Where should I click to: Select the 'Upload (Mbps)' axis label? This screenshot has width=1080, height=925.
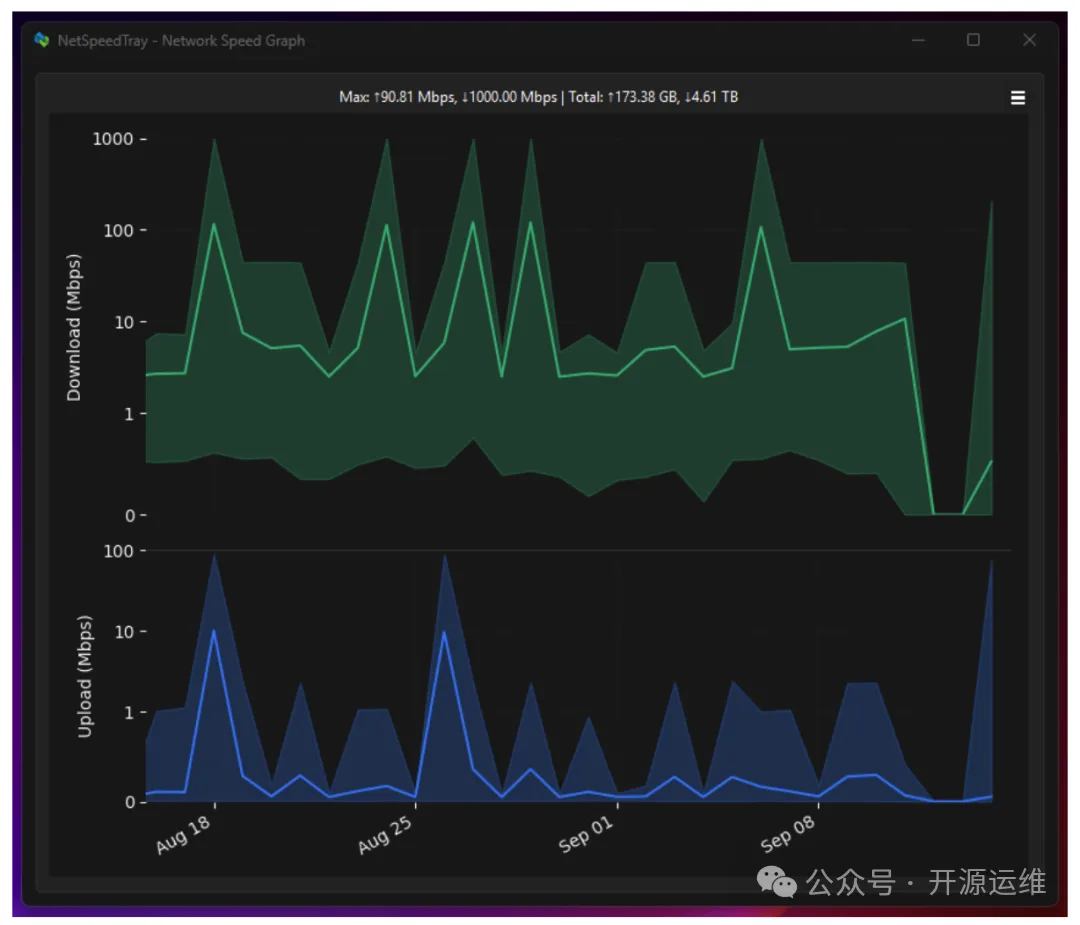(x=85, y=676)
